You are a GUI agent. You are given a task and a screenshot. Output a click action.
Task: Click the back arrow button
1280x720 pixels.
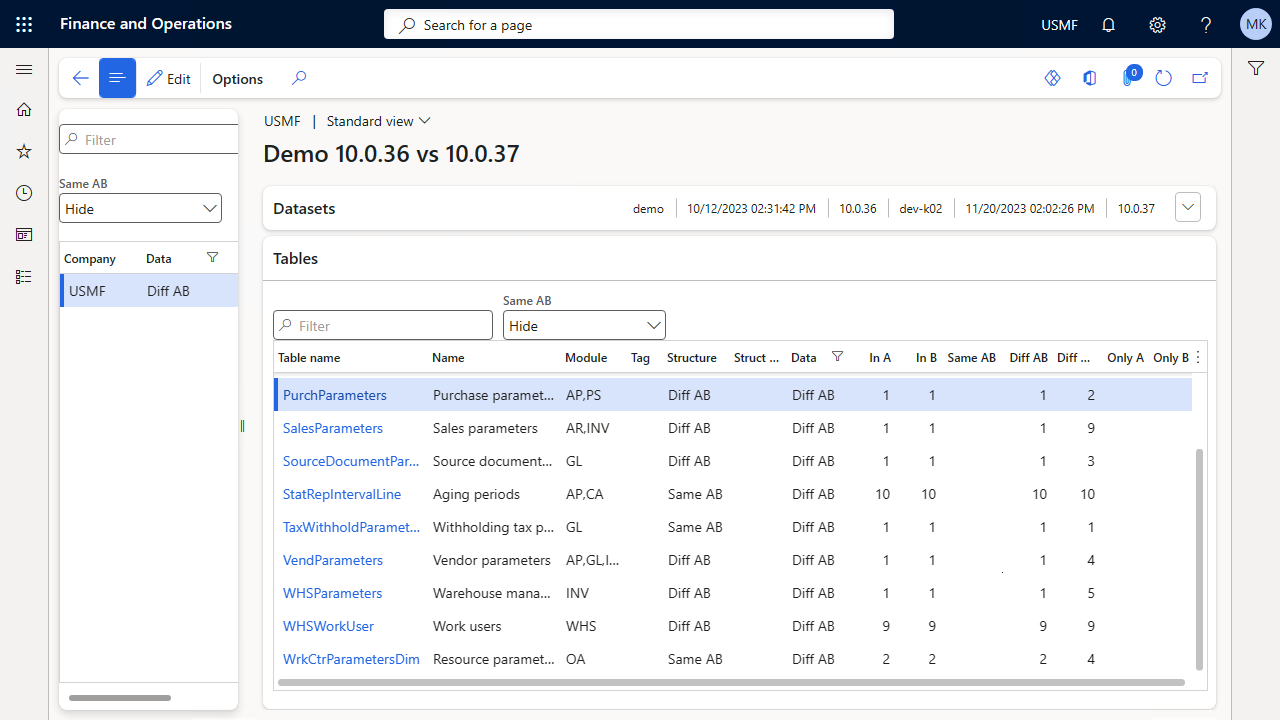click(x=80, y=78)
